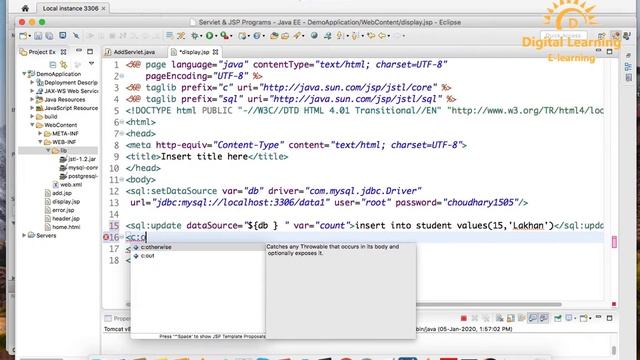The image size is (640, 360).
Task: Click the Open Type package icon
Action: (274, 36)
